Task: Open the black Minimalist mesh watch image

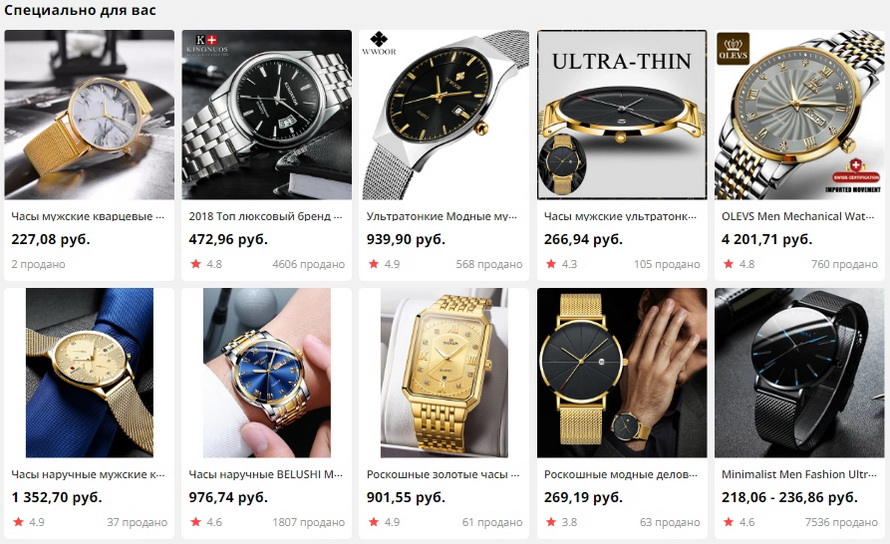Action: point(799,373)
